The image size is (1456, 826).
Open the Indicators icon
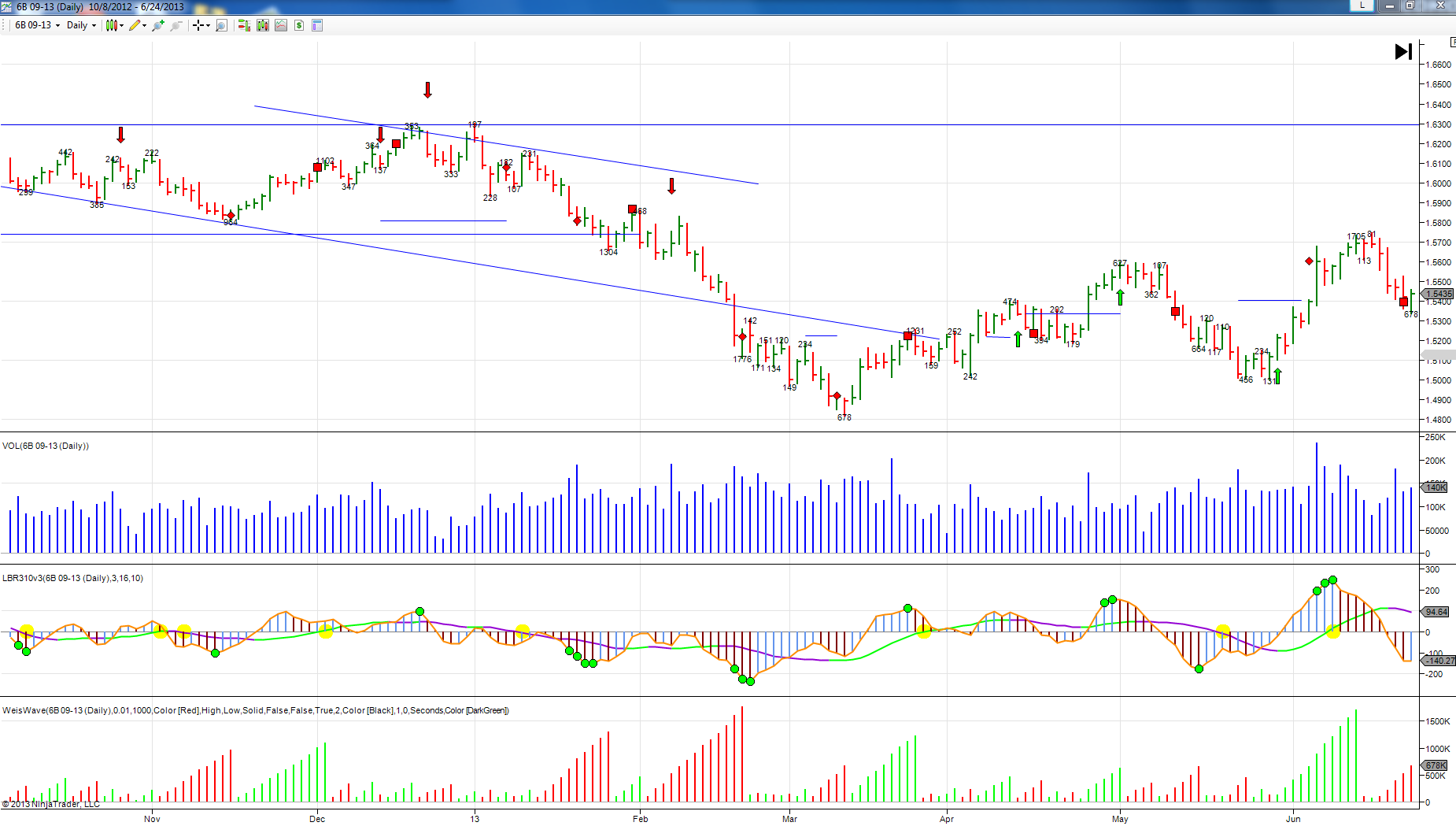click(281, 25)
